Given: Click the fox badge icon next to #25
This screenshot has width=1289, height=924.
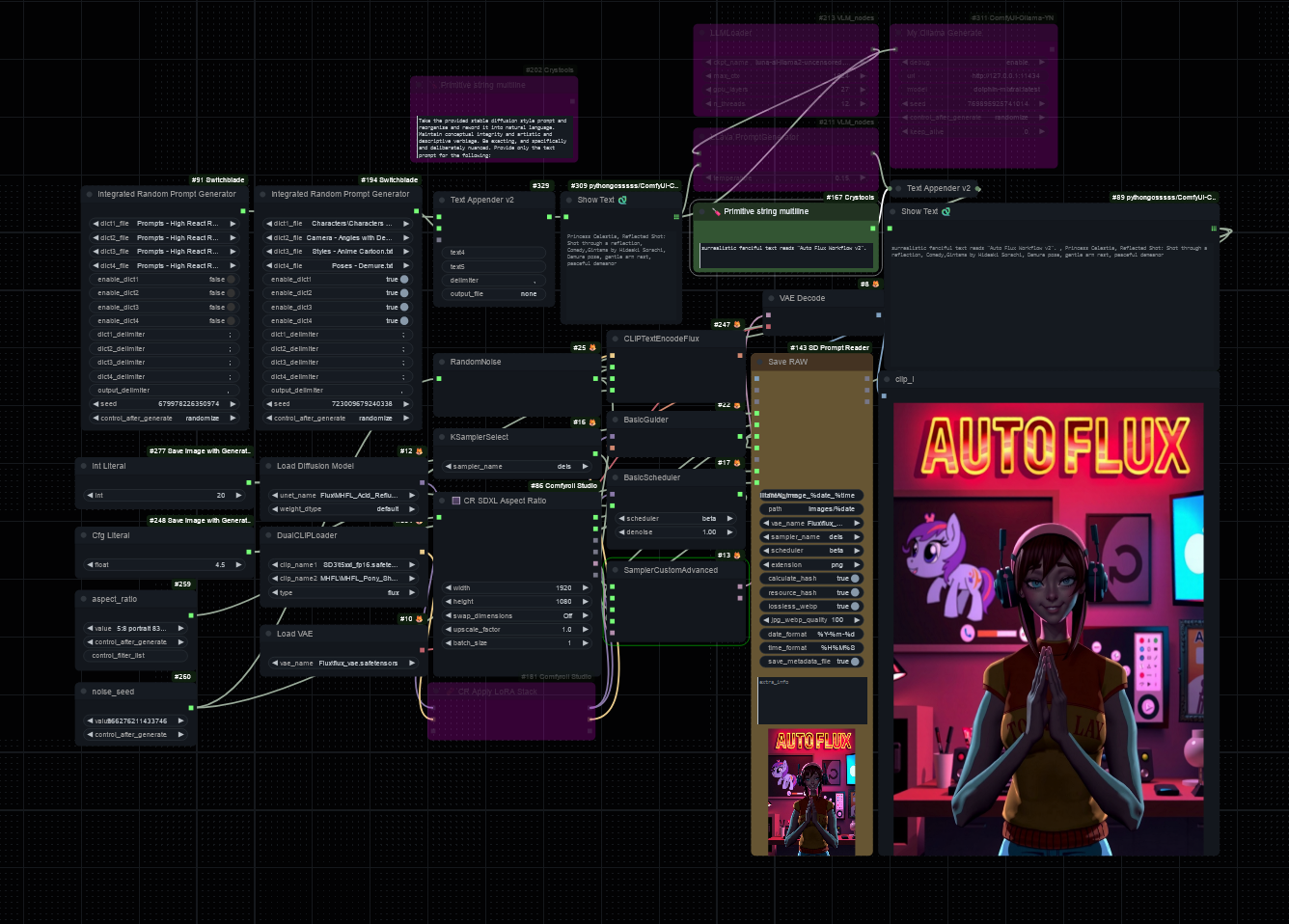Looking at the screenshot, I should (x=592, y=348).
